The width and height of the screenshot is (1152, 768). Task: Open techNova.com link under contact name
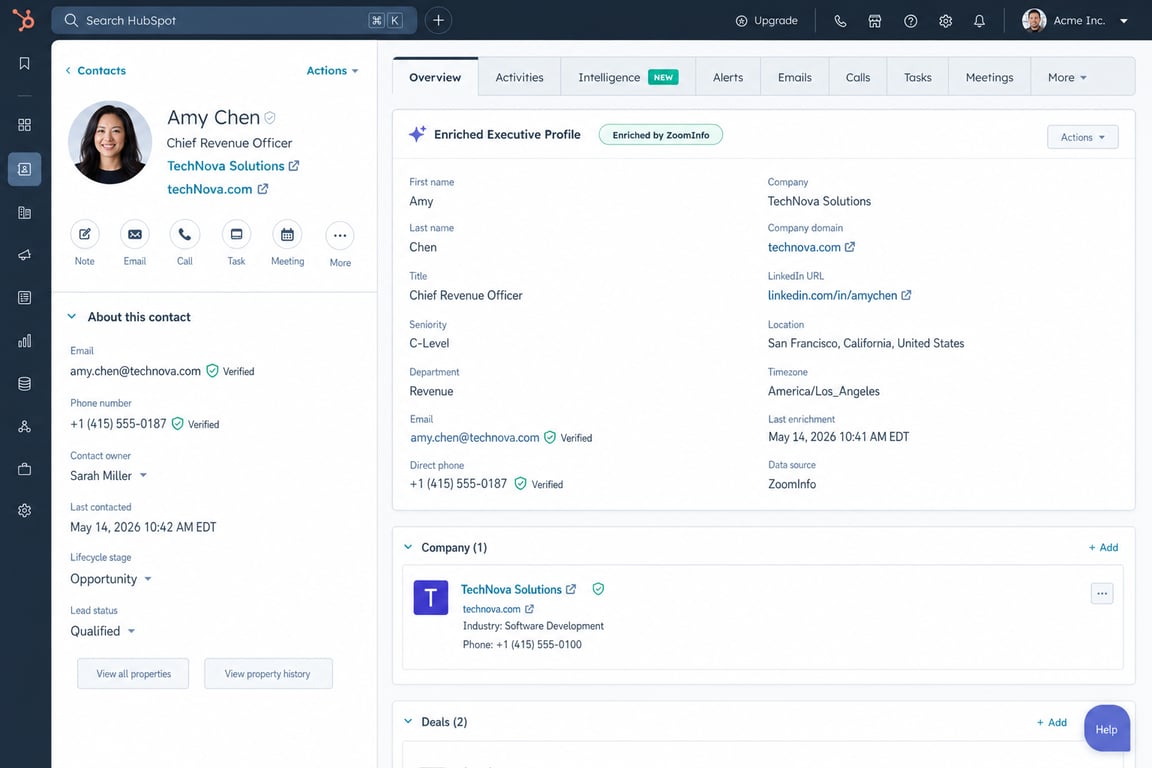click(x=217, y=189)
